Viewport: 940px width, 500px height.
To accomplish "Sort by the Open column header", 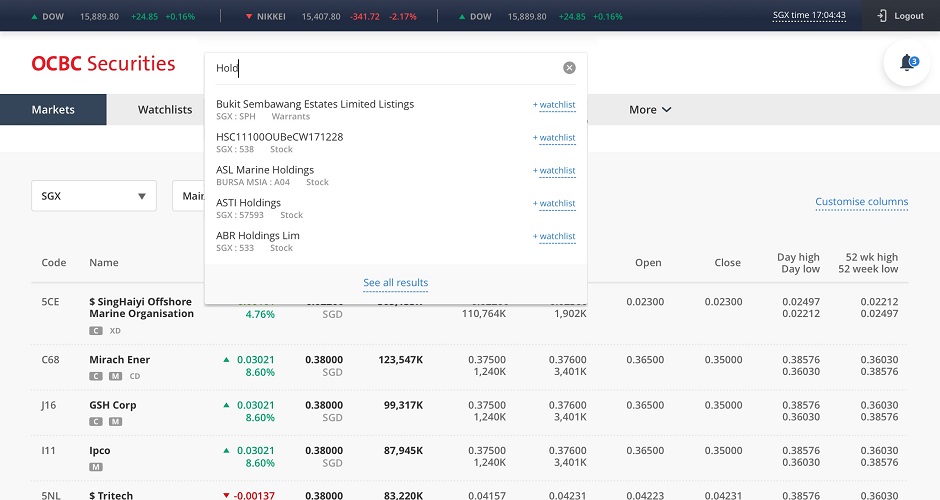I will [648, 263].
